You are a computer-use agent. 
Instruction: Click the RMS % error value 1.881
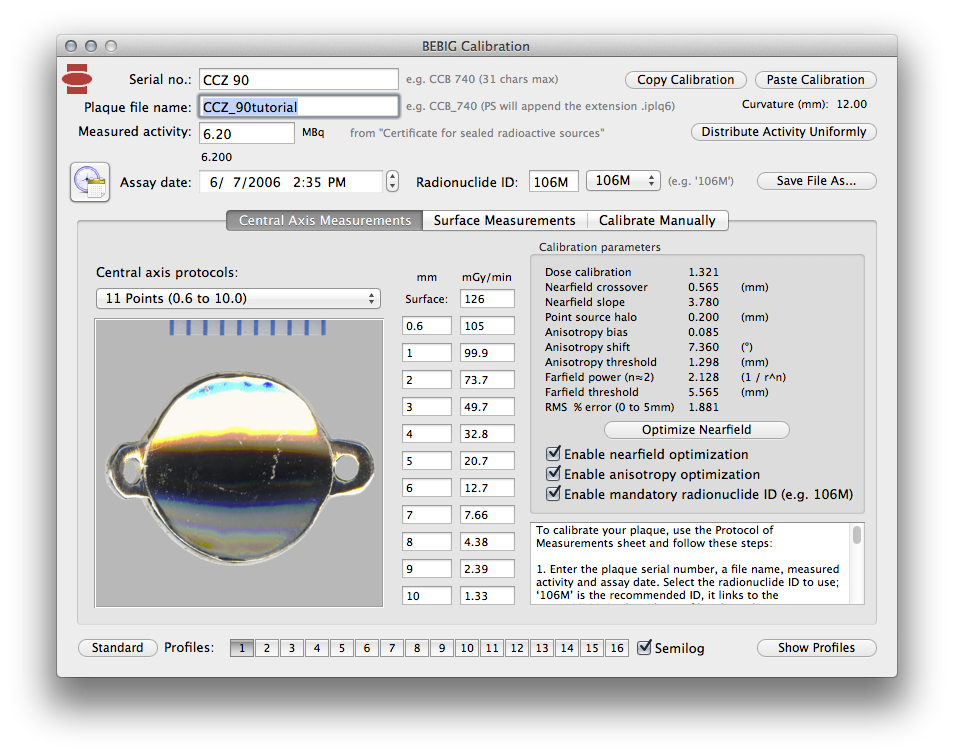(703, 407)
